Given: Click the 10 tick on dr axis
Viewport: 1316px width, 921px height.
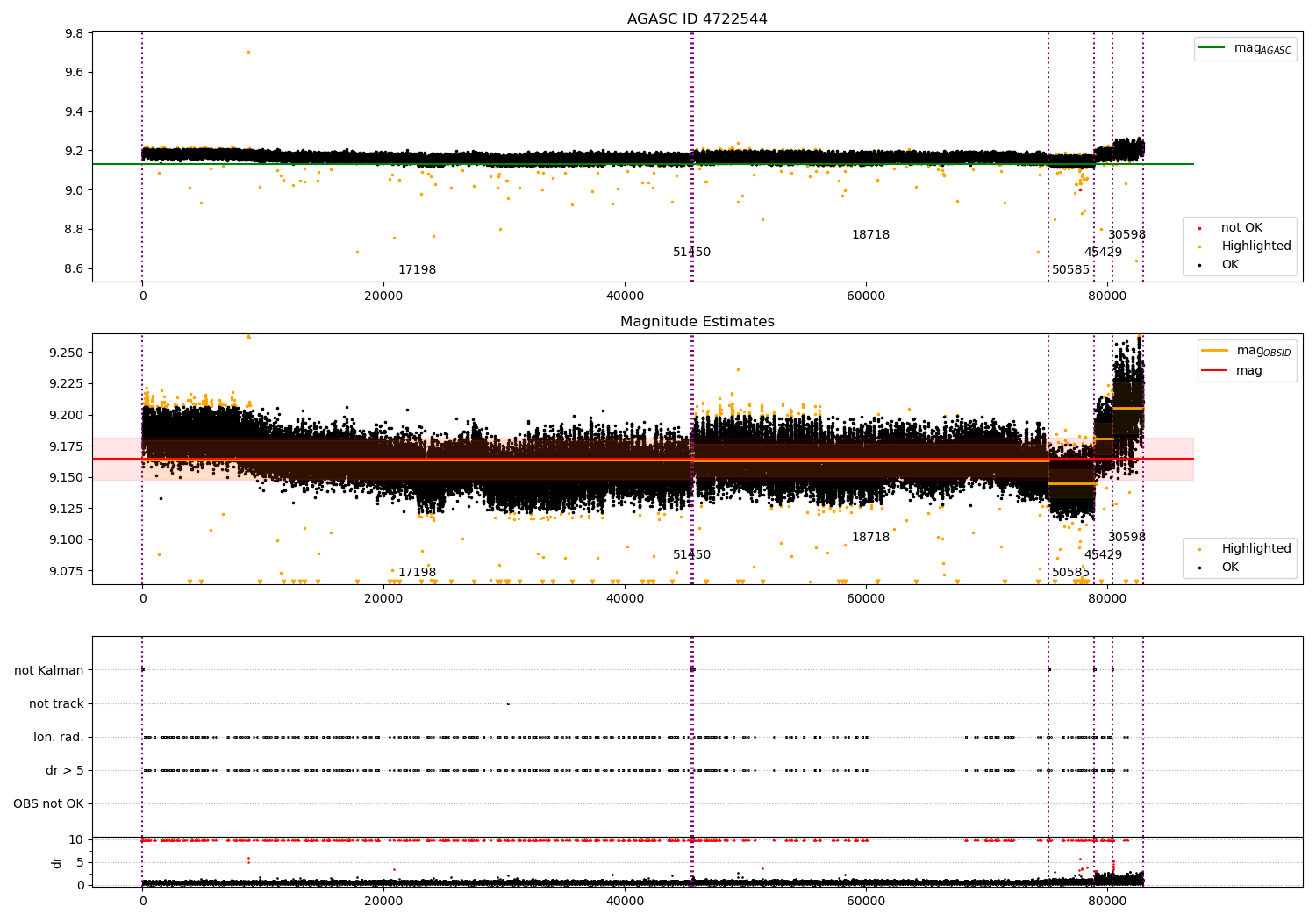Looking at the screenshot, I should 76,839.
